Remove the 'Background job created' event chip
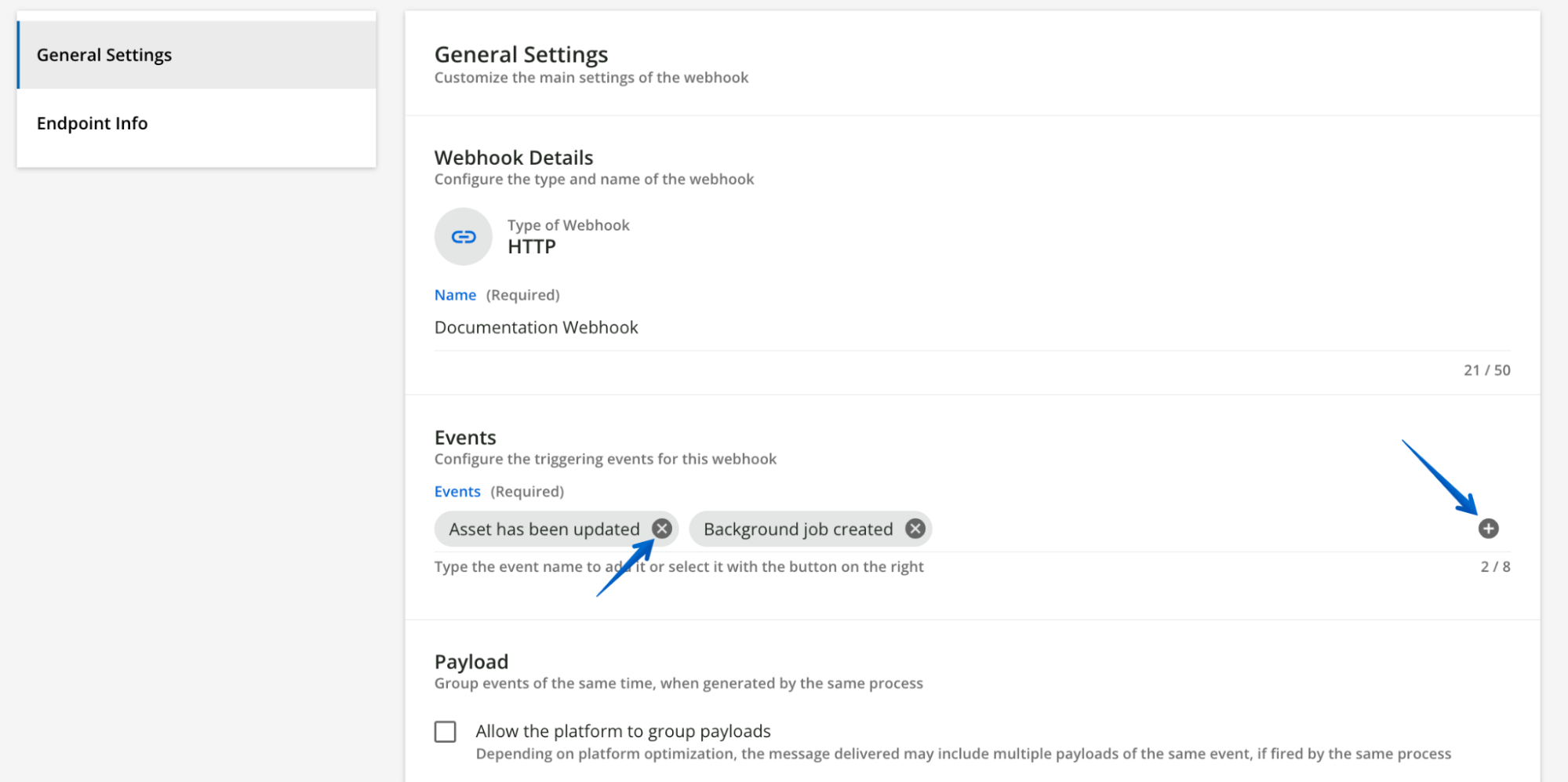 (914, 528)
